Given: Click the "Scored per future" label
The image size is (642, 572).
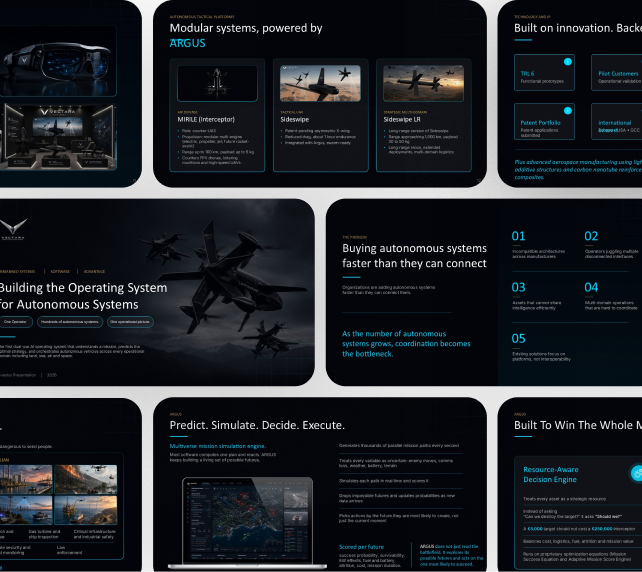Looking at the screenshot, I should [x=362, y=547].
